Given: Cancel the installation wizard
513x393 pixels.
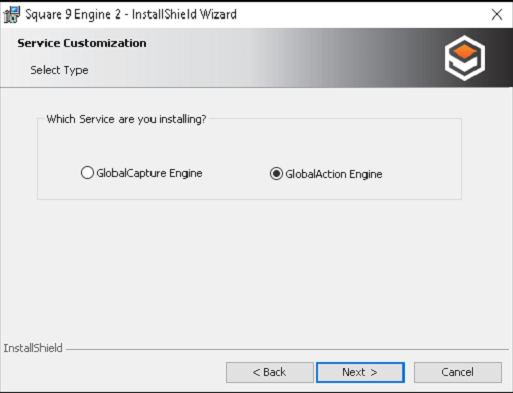Looking at the screenshot, I should (458, 372).
